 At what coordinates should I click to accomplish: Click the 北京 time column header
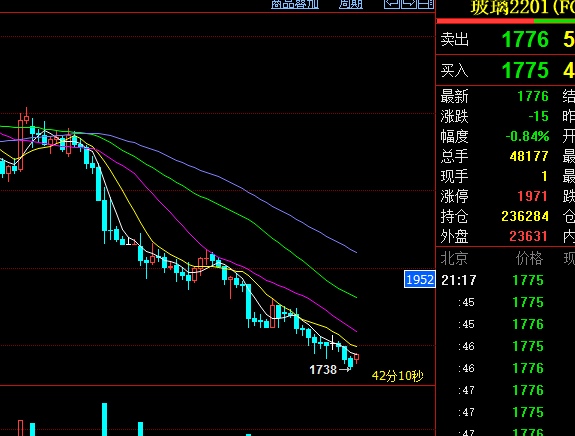tap(454, 259)
